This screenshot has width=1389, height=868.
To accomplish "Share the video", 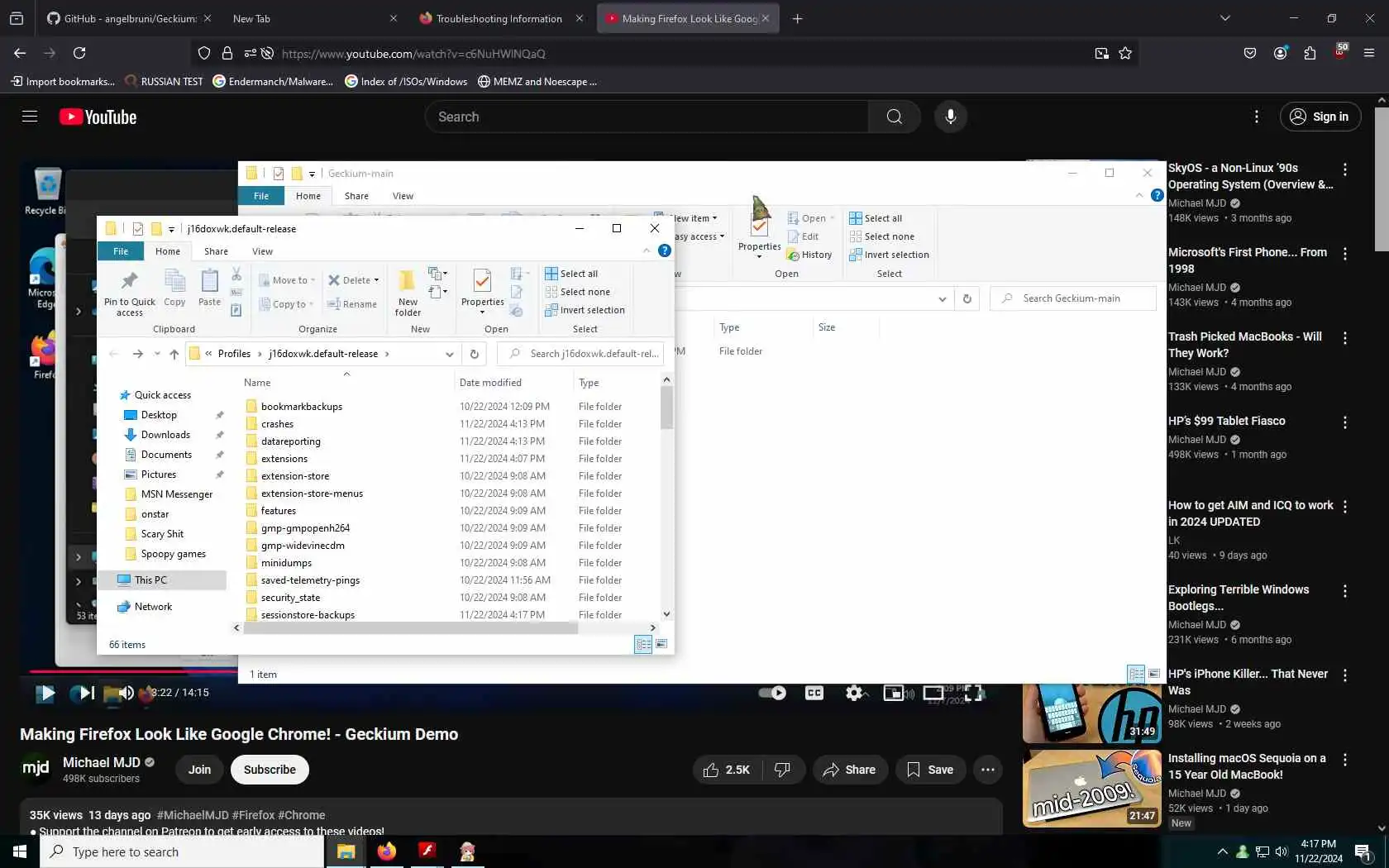I will click(x=850, y=770).
